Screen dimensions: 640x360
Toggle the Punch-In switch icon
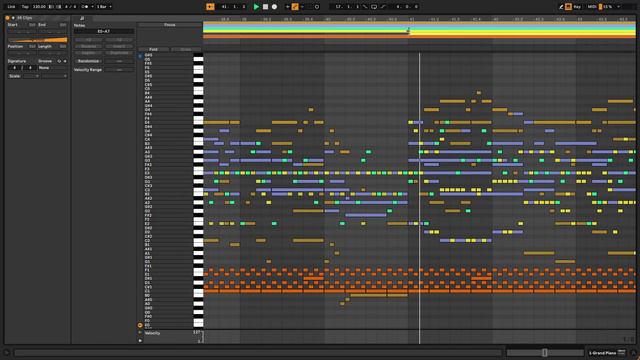point(365,7)
